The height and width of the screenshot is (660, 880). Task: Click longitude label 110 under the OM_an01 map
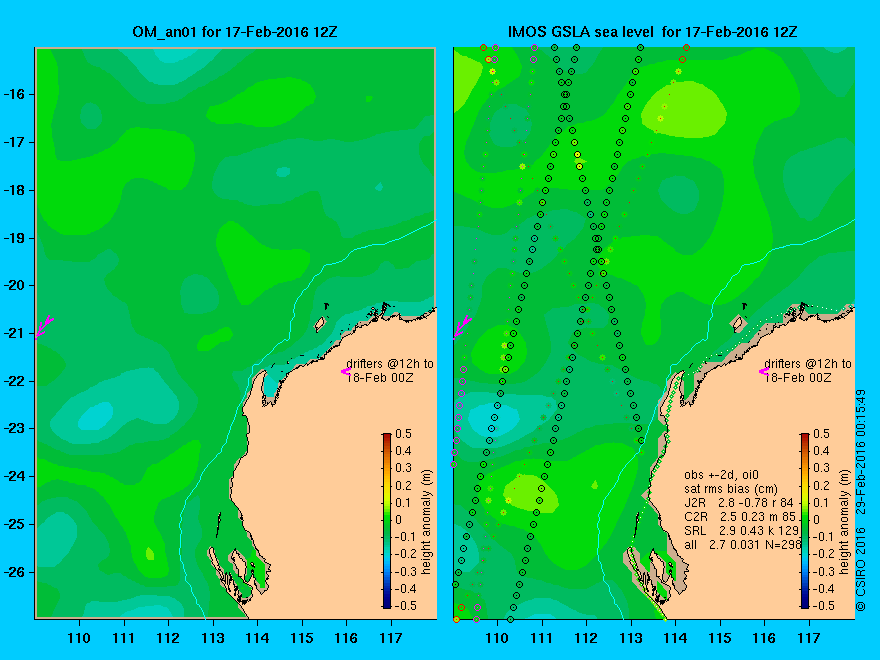click(79, 638)
